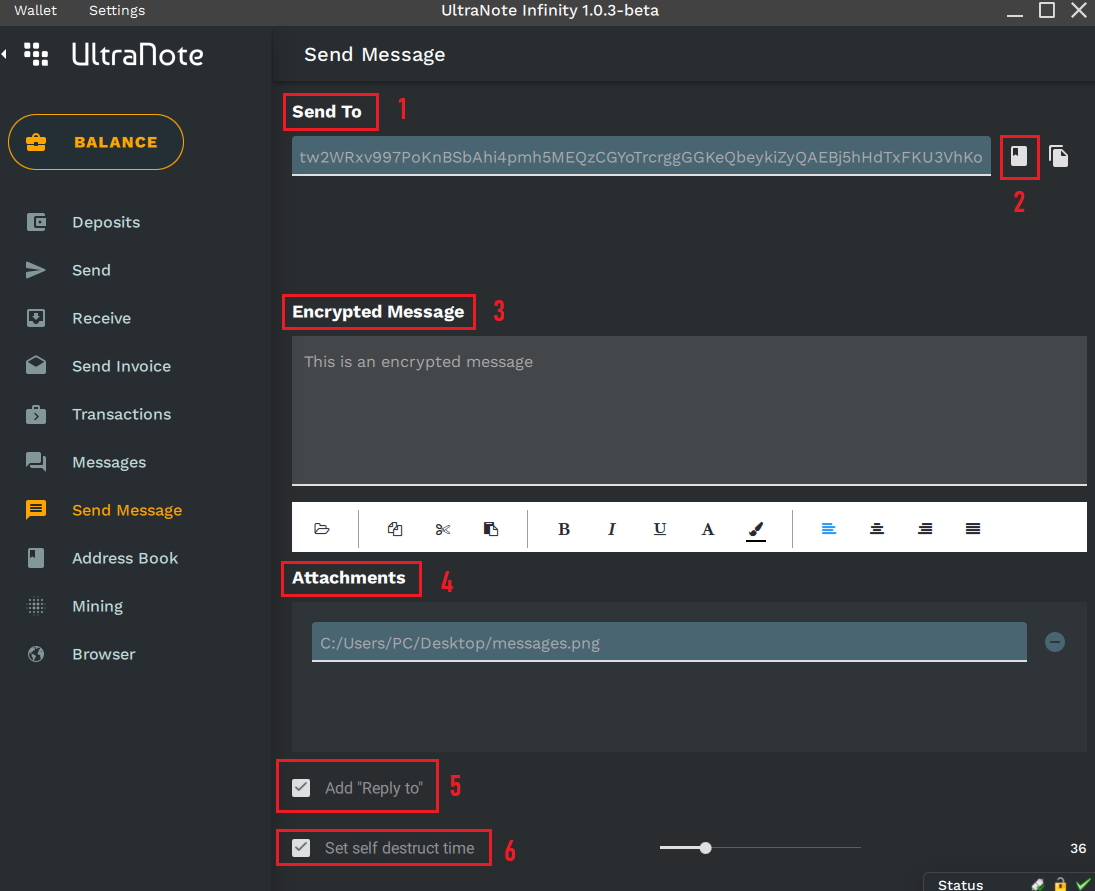Toggle underline formatting
Image resolution: width=1095 pixels, height=891 pixels.
(660, 529)
